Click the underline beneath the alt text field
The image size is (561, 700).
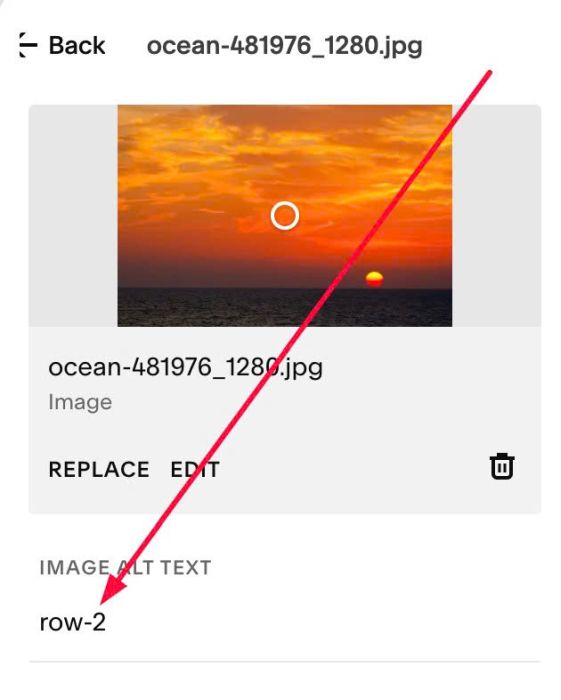click(x=285, y=661)
